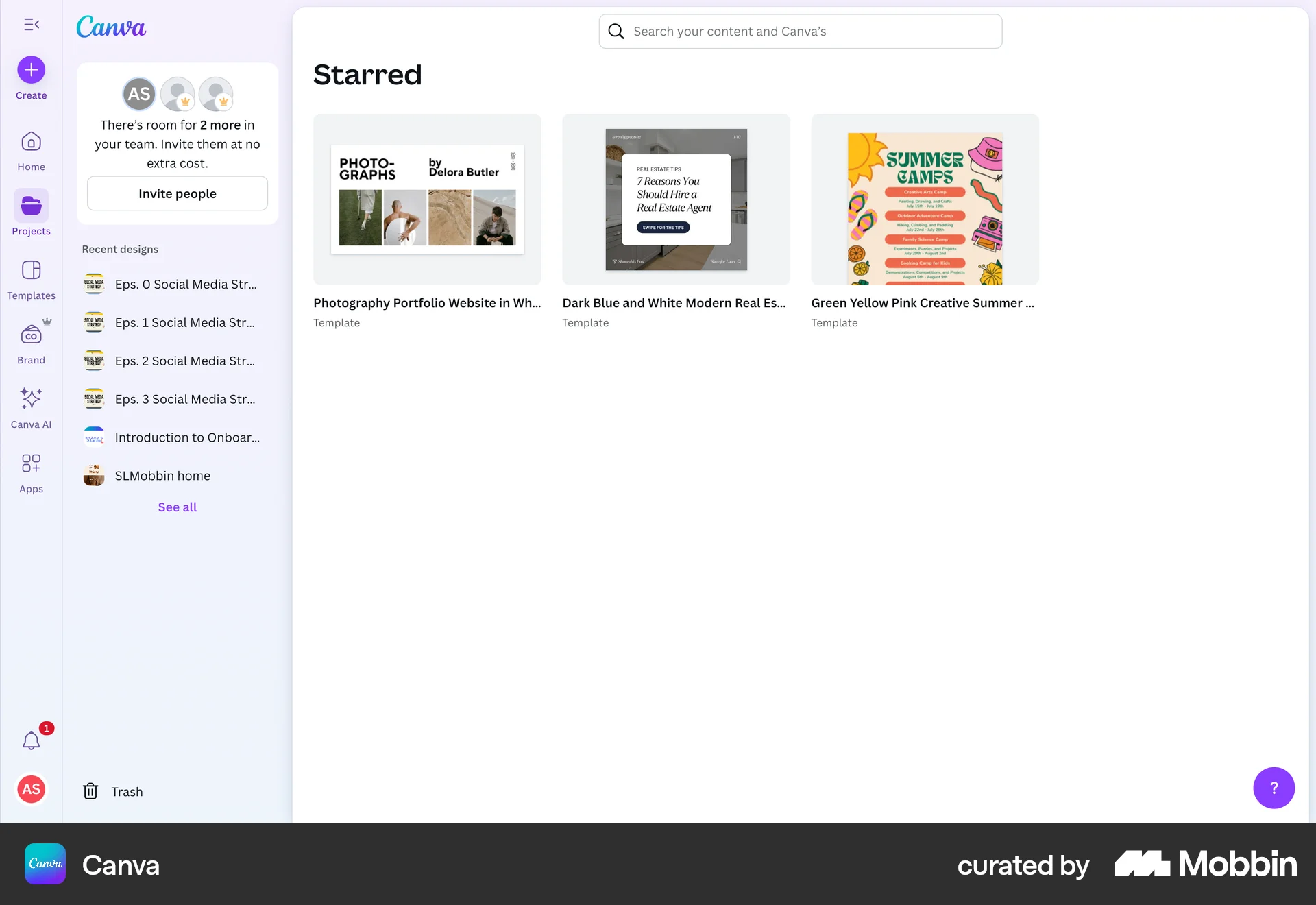Open the Green Yellow Pink Summer Camps template

(x=924, y=200)
